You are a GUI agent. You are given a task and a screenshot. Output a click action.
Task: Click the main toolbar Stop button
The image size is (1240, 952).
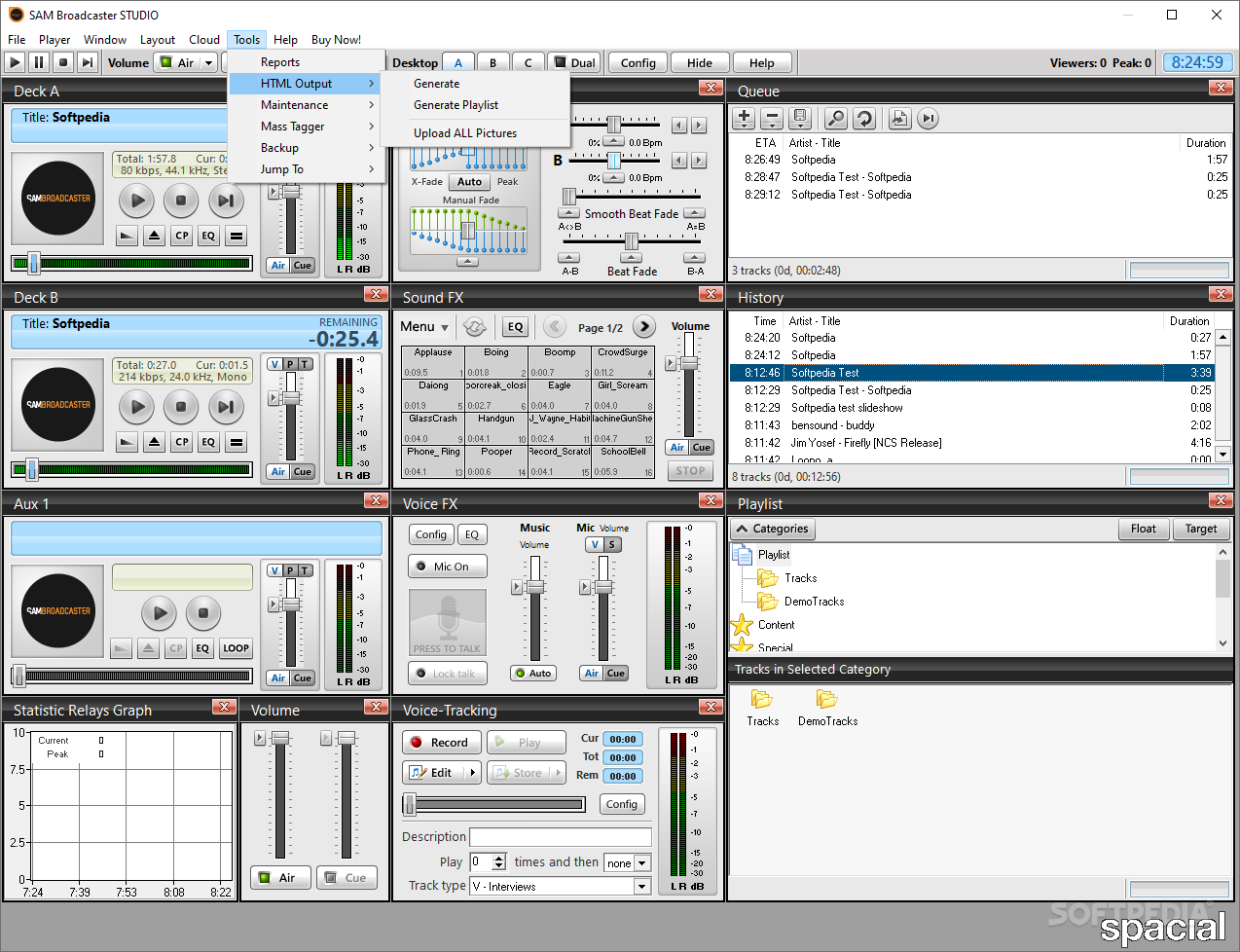point(63,62)
